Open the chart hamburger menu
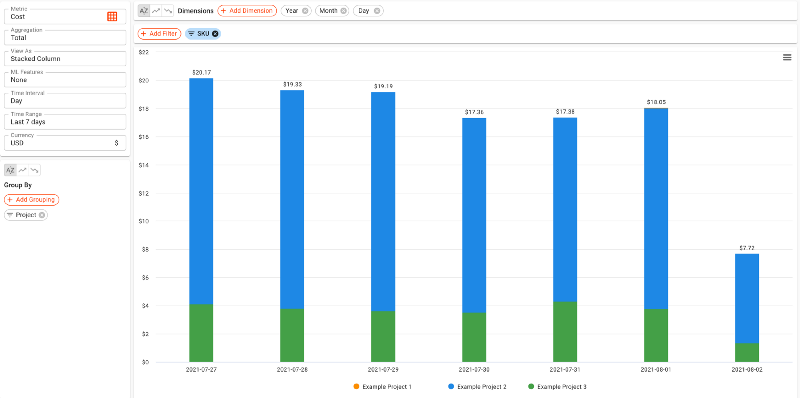The image size is (800, 398). point(787,57)
